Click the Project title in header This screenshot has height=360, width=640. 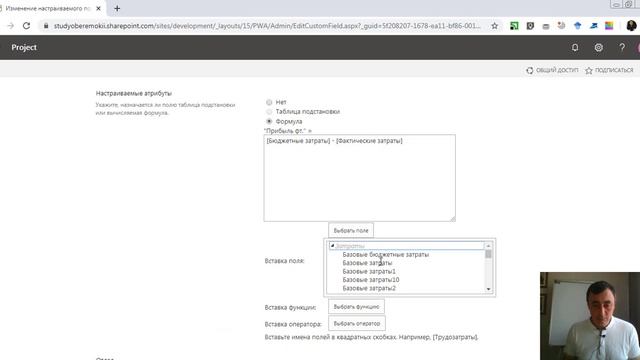pyautogui.click(x=24, y=47)
